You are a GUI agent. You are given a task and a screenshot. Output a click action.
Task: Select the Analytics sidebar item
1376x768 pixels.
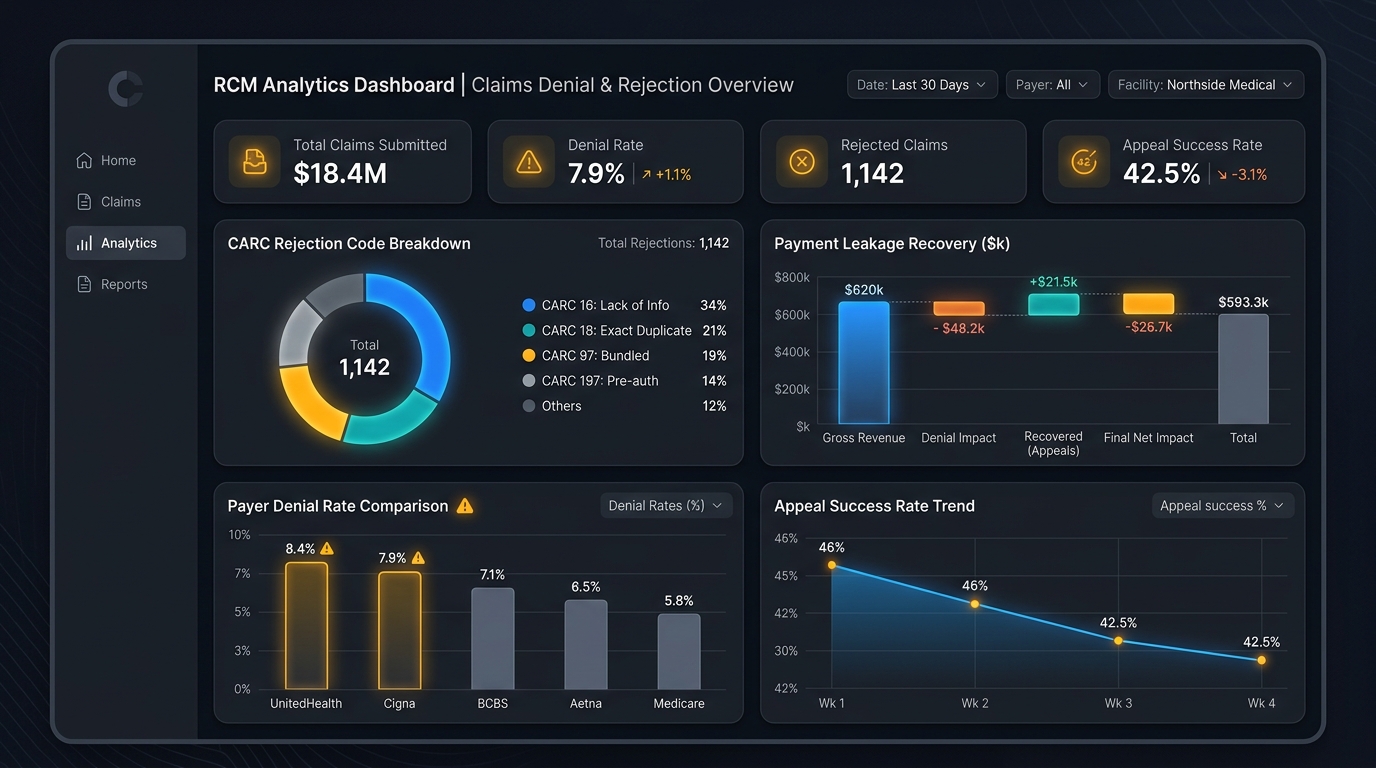pos(126,243)
